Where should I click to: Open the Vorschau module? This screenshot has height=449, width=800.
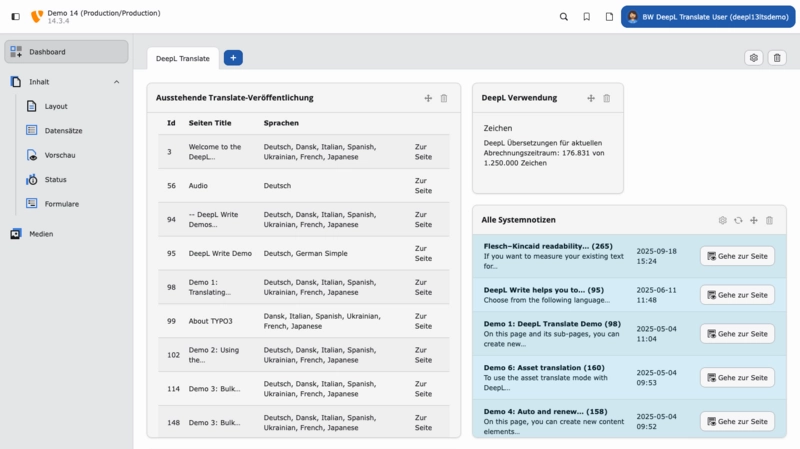tap(59, 155)
